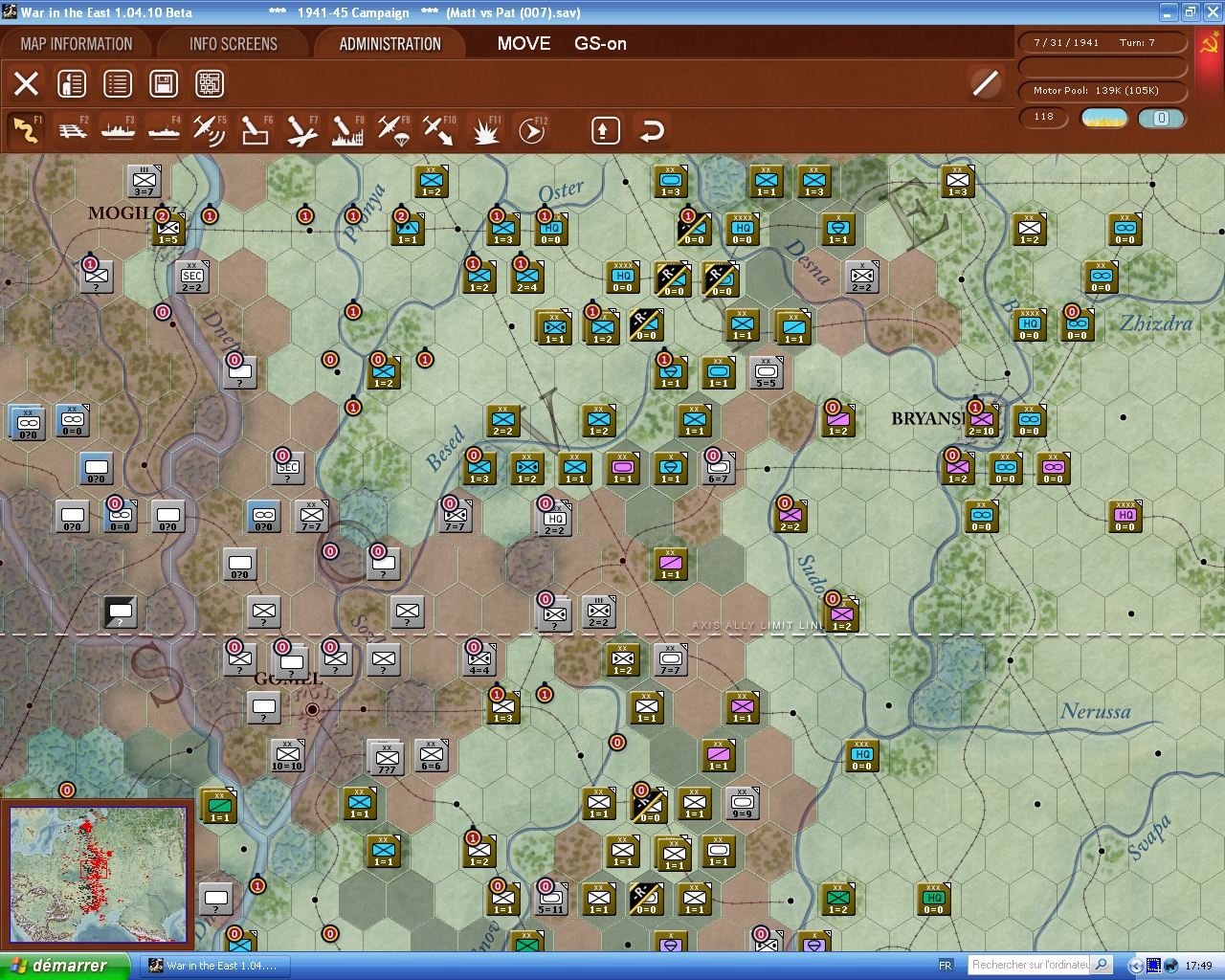Select the F4 amphibious transport mode icon
The width and height of the screenshot is (1225, 980).
coord(165,129)
